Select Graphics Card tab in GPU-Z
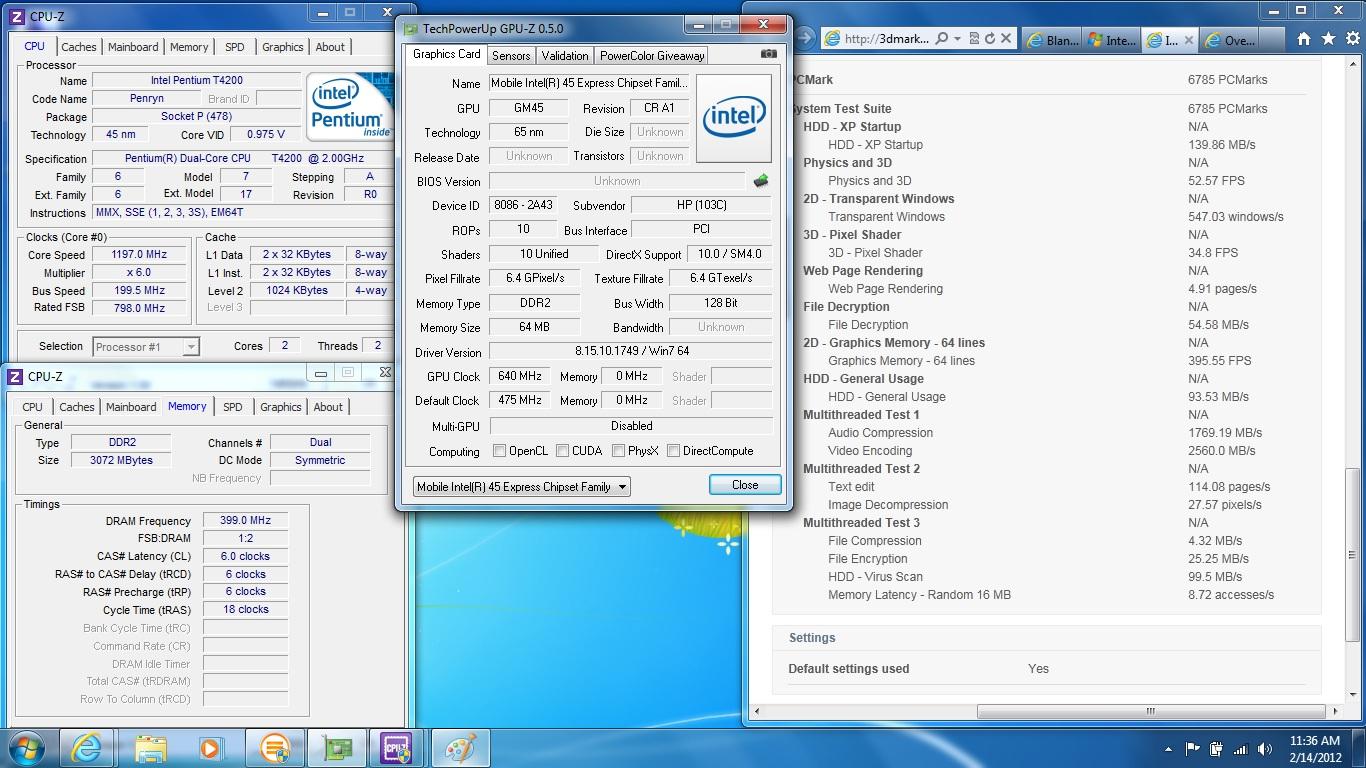The width and height of the screenshot is (1366, 768). 446,54
